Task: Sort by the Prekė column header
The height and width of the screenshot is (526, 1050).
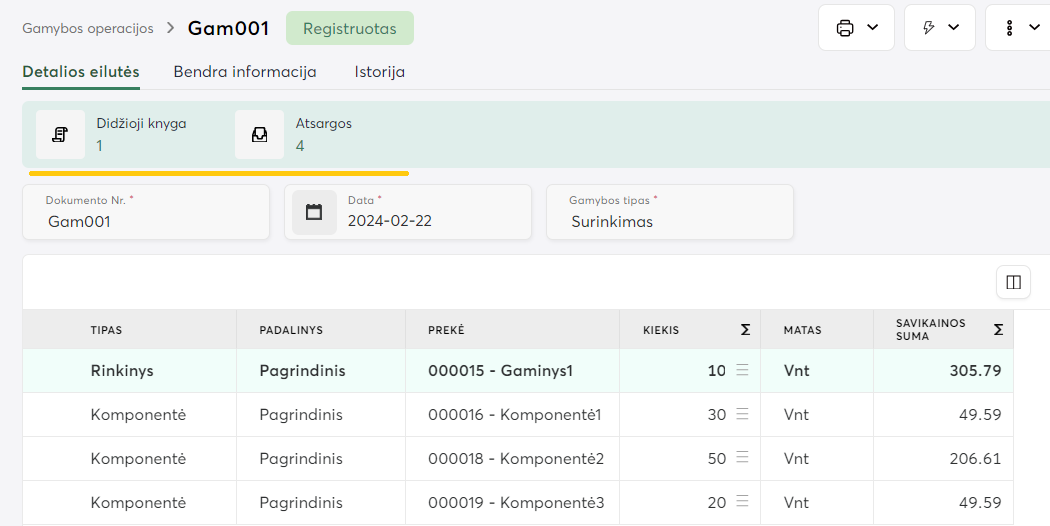Action: coord(446,330)
